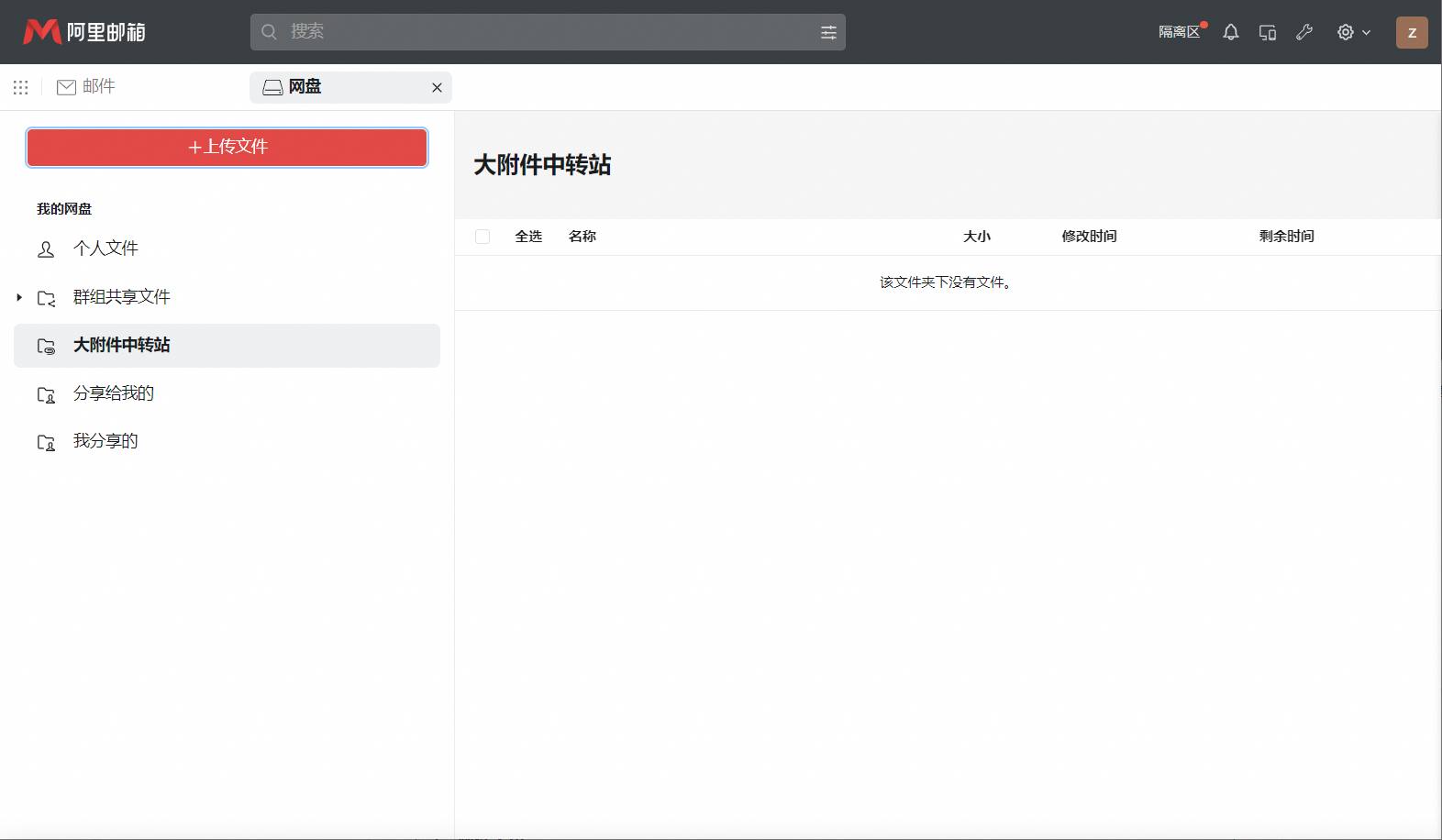Click the user avatar Z
The image size is (1442, 840).
point(1412,32)
